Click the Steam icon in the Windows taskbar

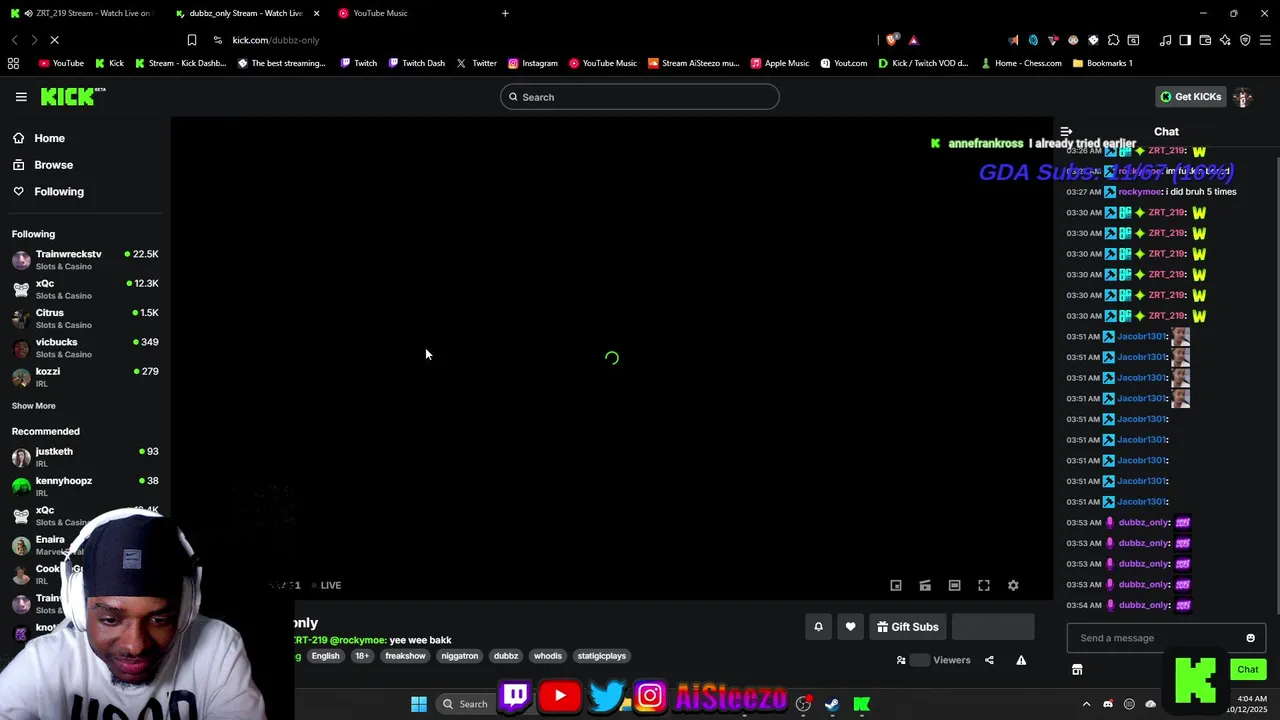831,704
